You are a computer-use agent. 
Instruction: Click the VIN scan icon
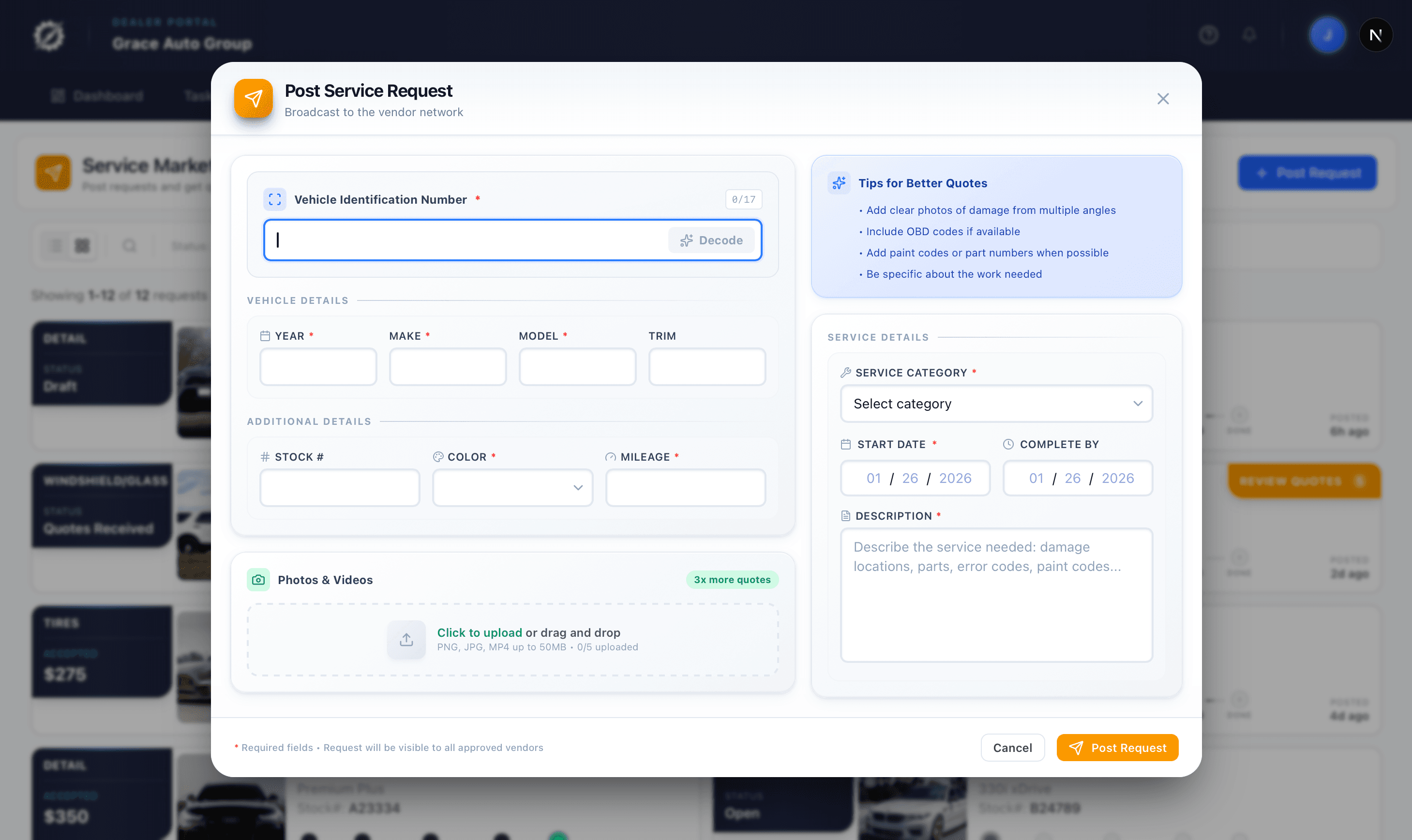pos(275,199)
